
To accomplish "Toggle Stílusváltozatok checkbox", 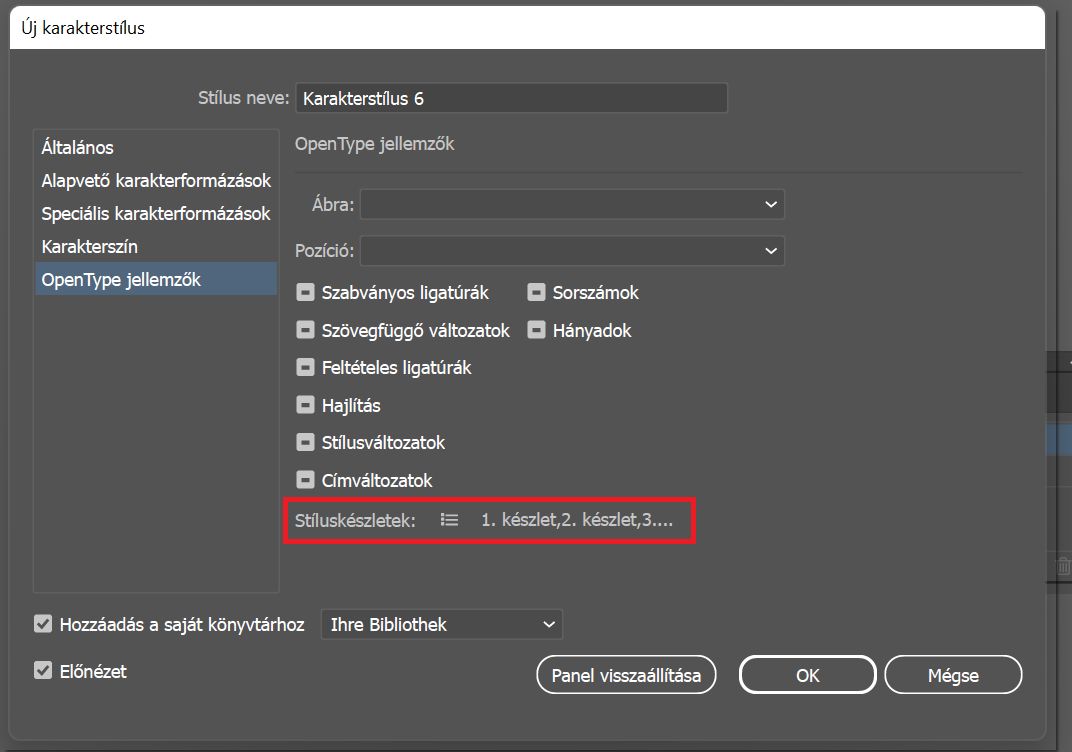I will 305,443.
